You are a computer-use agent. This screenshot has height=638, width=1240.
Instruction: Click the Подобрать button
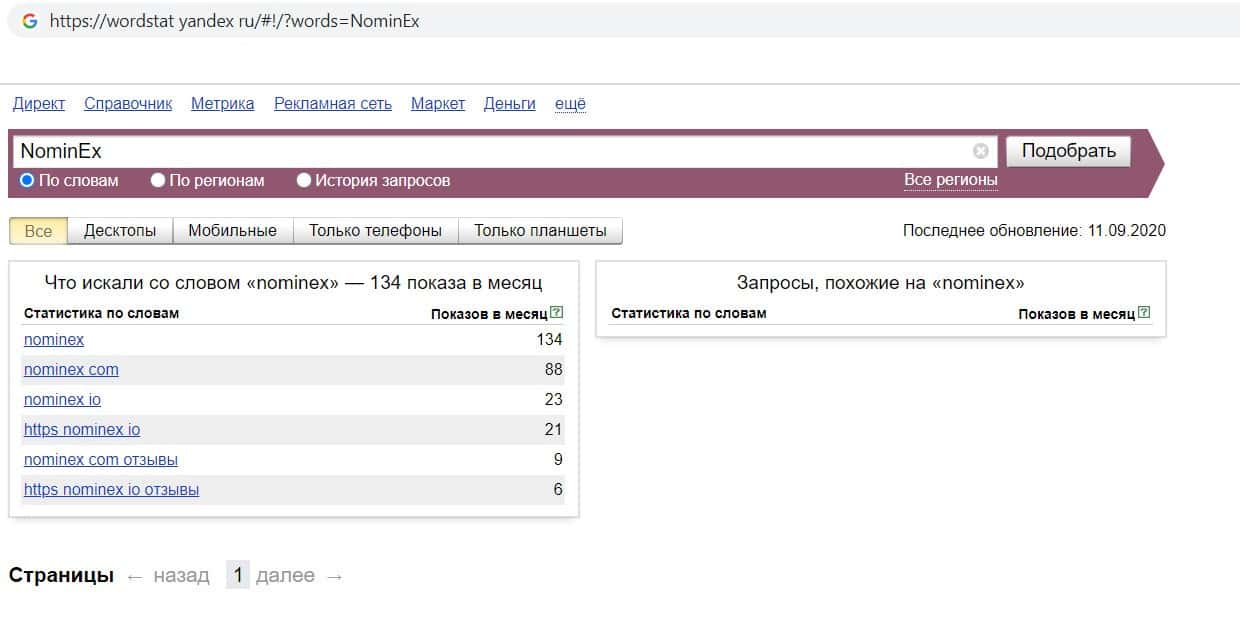(x=1068, y=151)
